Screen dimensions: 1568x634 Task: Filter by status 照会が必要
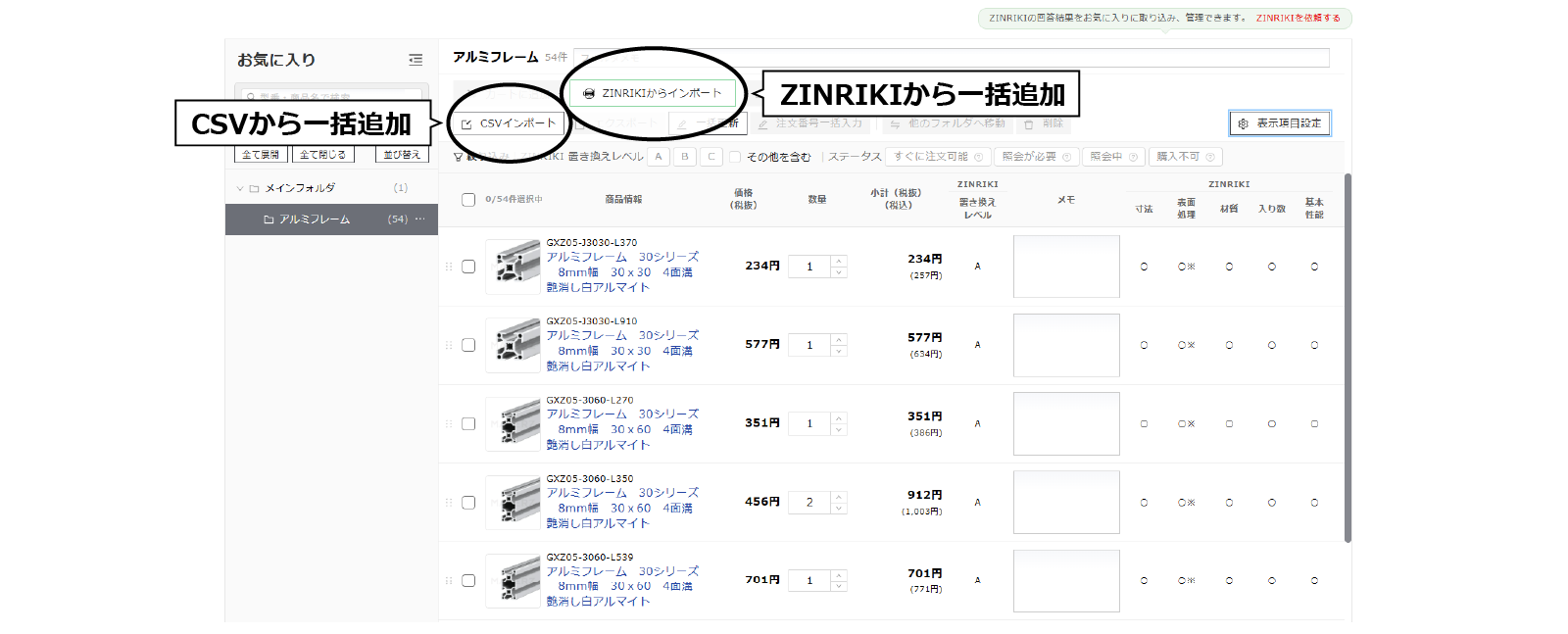point(1037,157)
